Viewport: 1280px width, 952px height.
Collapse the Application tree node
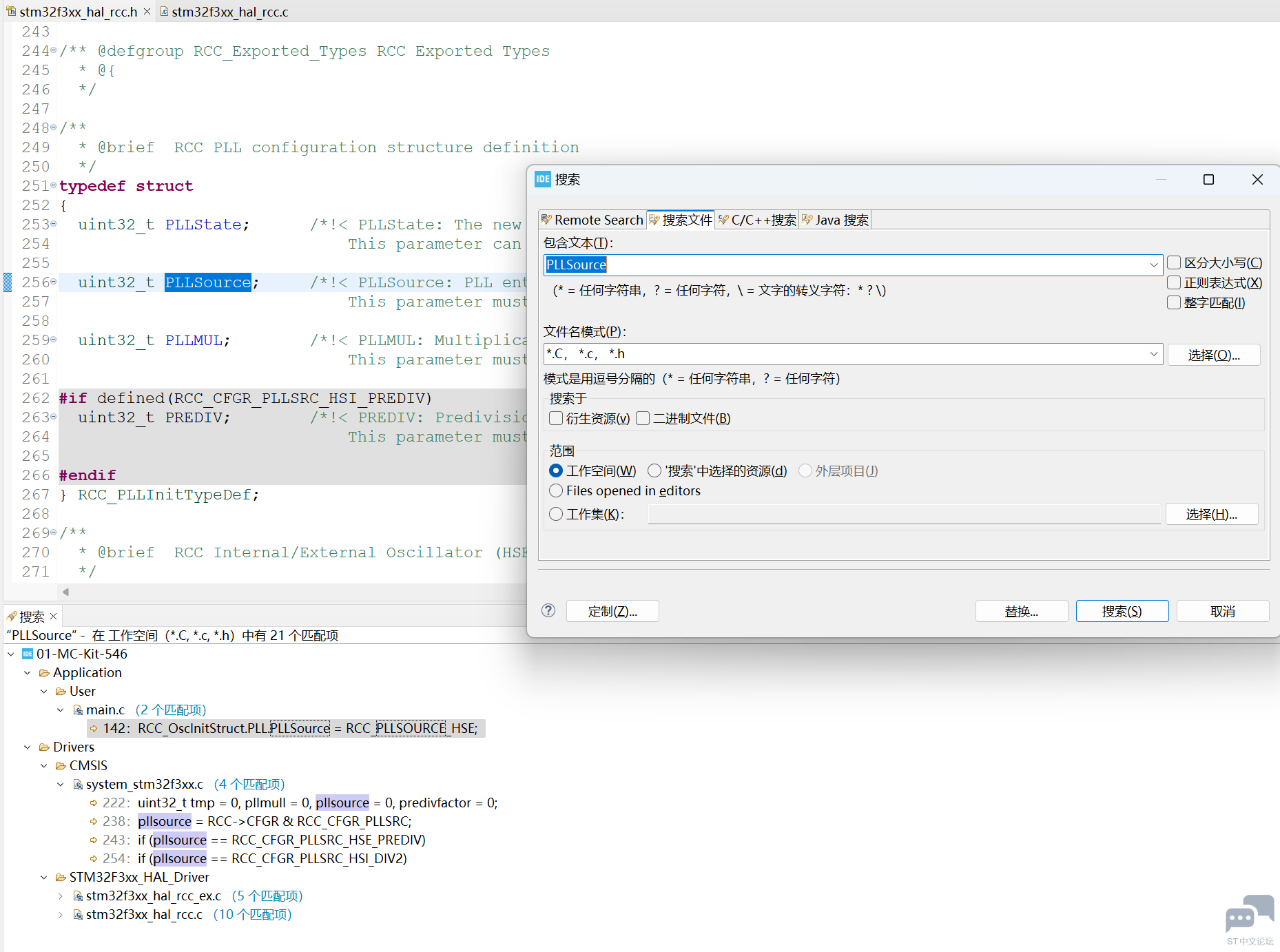pos(28,672)
